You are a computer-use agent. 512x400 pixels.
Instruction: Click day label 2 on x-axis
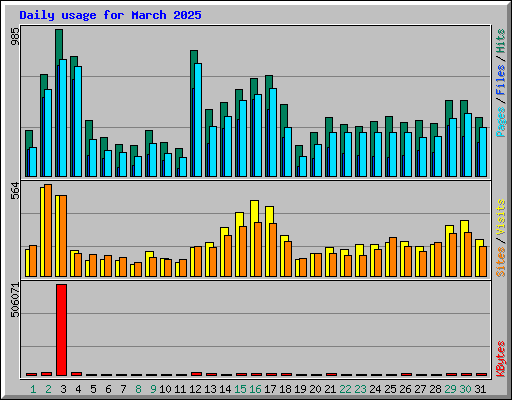point(48,389)
